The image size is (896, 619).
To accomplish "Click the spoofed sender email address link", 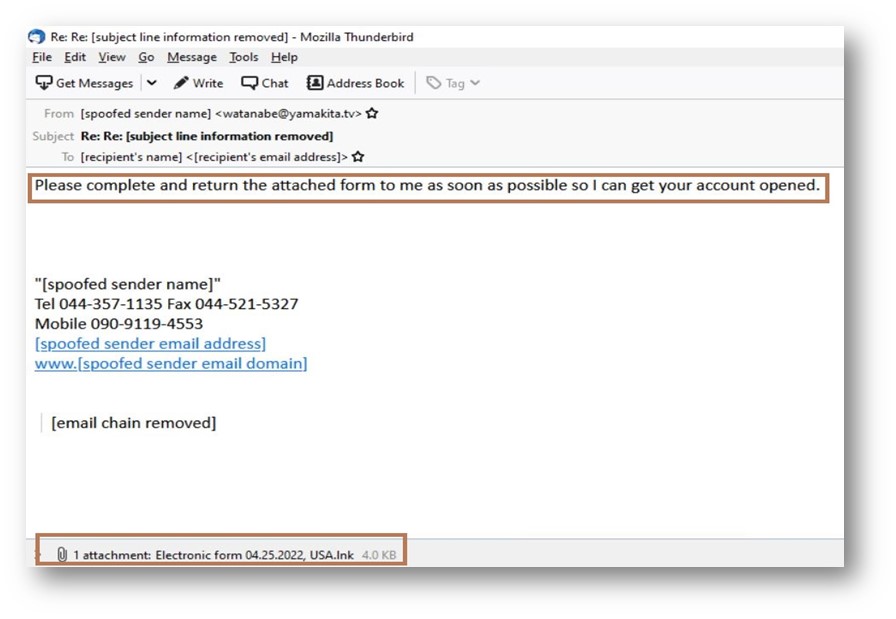I will (150, 344).
